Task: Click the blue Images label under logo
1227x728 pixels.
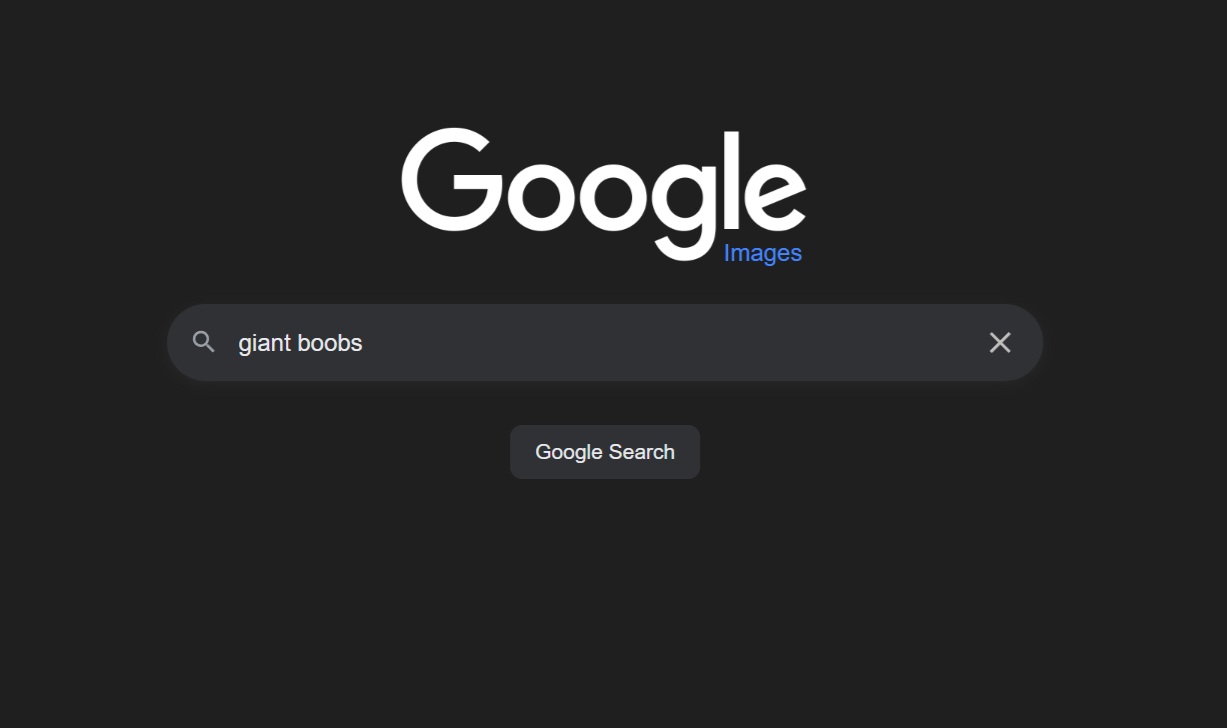Action: tap(763, 253)
